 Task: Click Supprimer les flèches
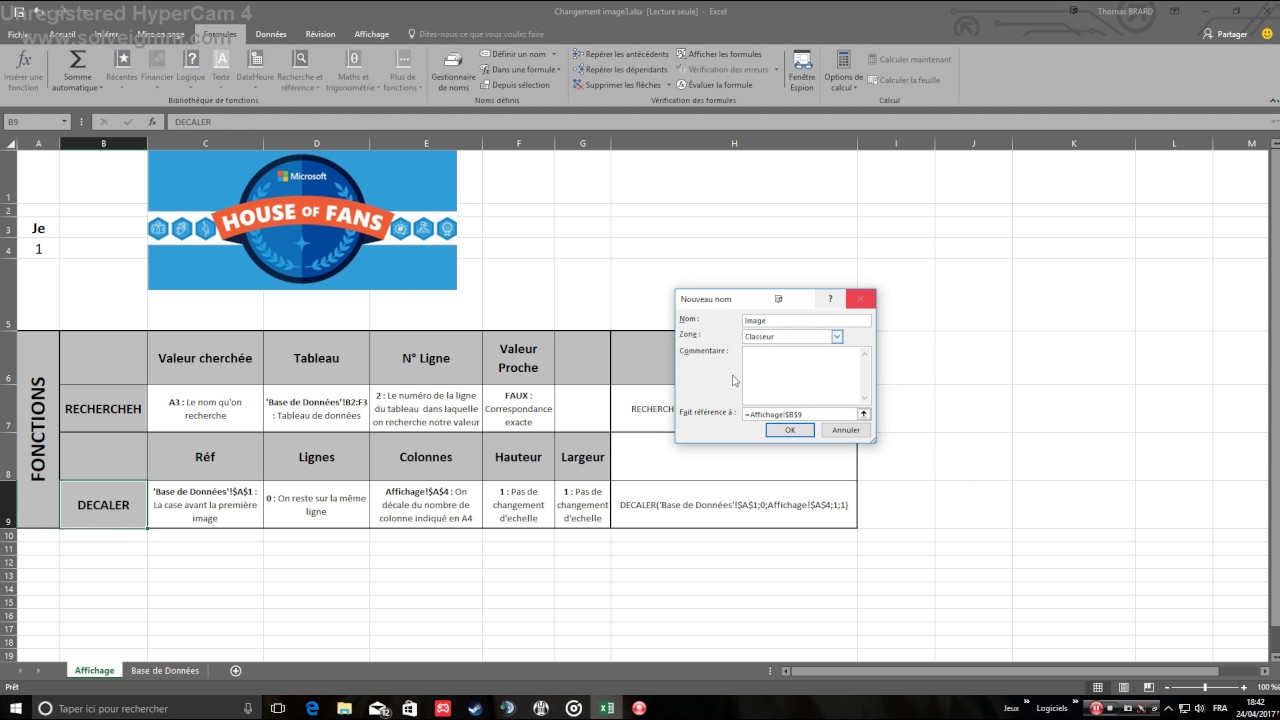click(x=615, y=85)
